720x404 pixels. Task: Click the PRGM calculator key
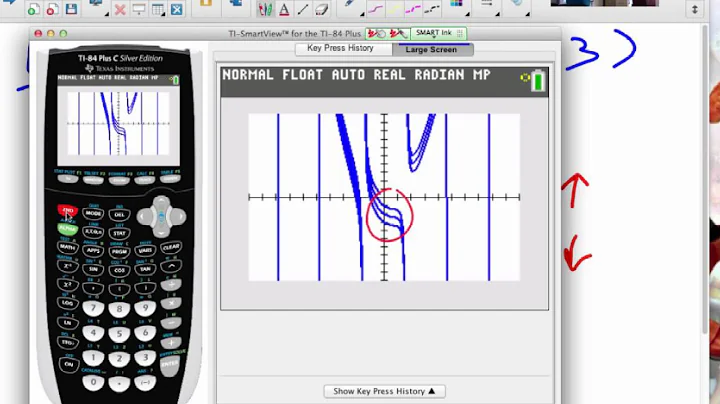pos(119,252)
